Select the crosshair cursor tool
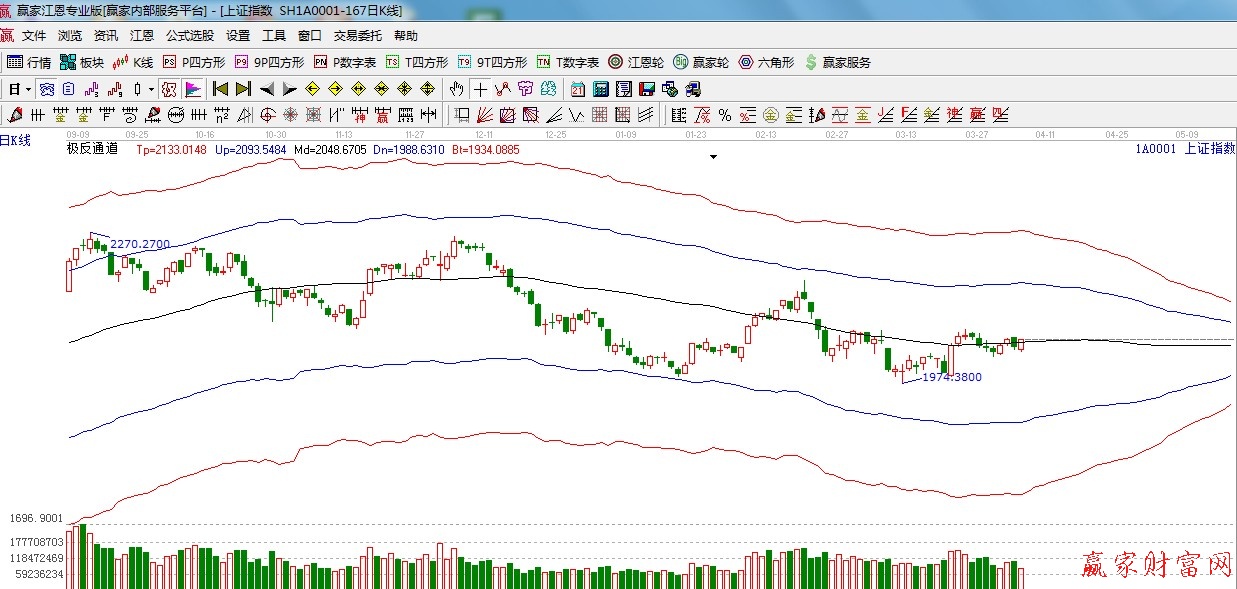 click(x=481, y=89)
